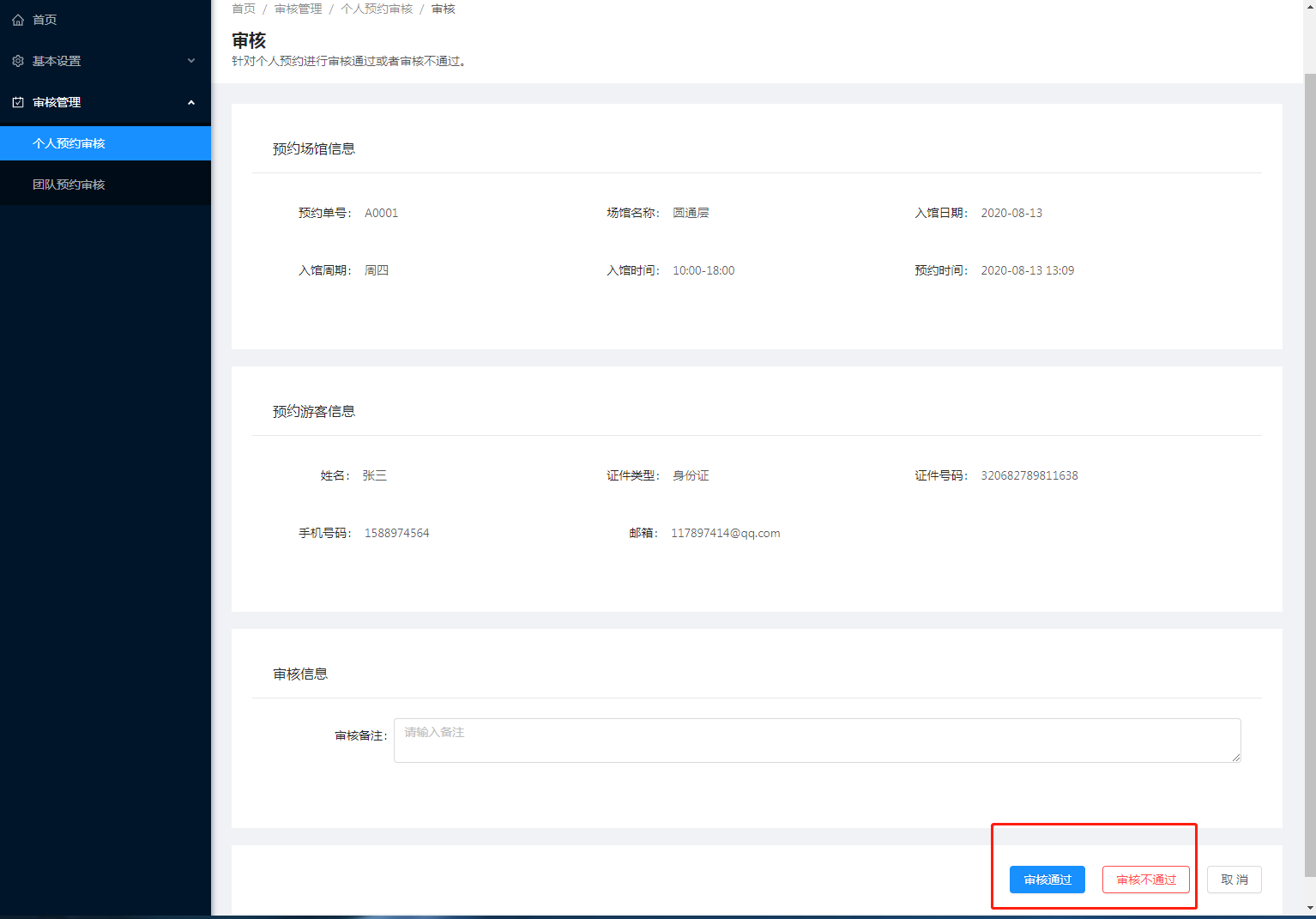This screenshot has width=1316, height=919.
Task: Click the 预约场馆信息 section heading
Action: (314, 148)
